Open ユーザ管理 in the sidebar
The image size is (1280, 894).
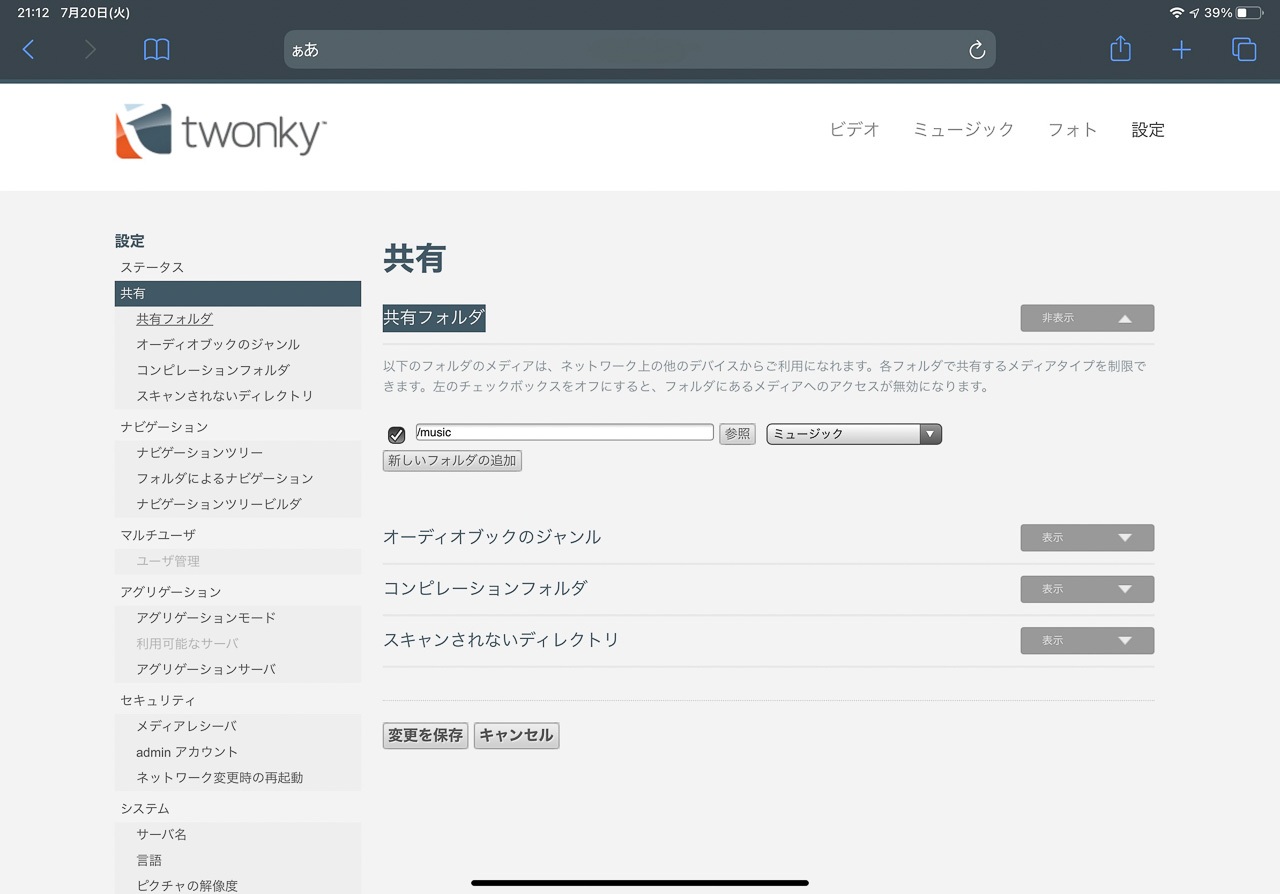pos(168,561)
